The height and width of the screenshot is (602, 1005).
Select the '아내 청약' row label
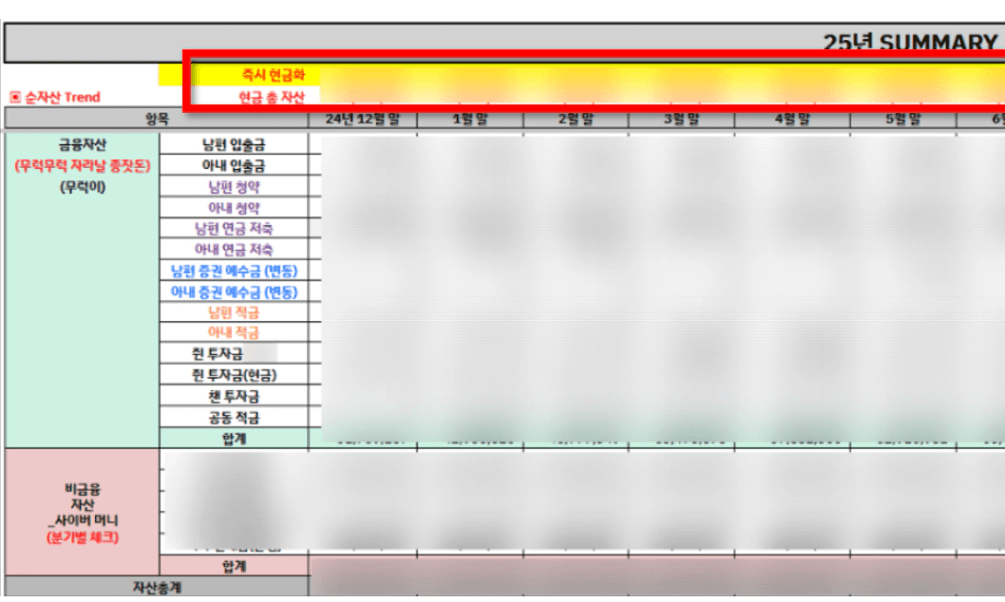tap(234, 208)
